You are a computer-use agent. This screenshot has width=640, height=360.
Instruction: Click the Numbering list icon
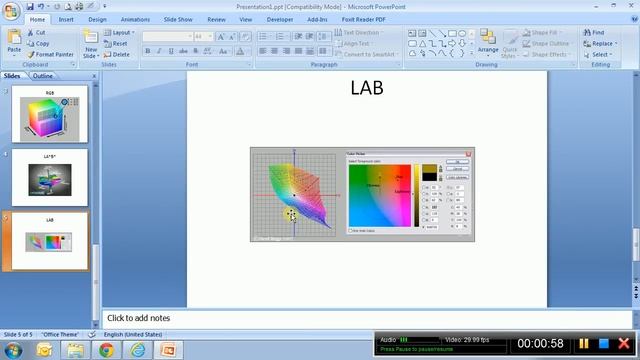(281, 37)
